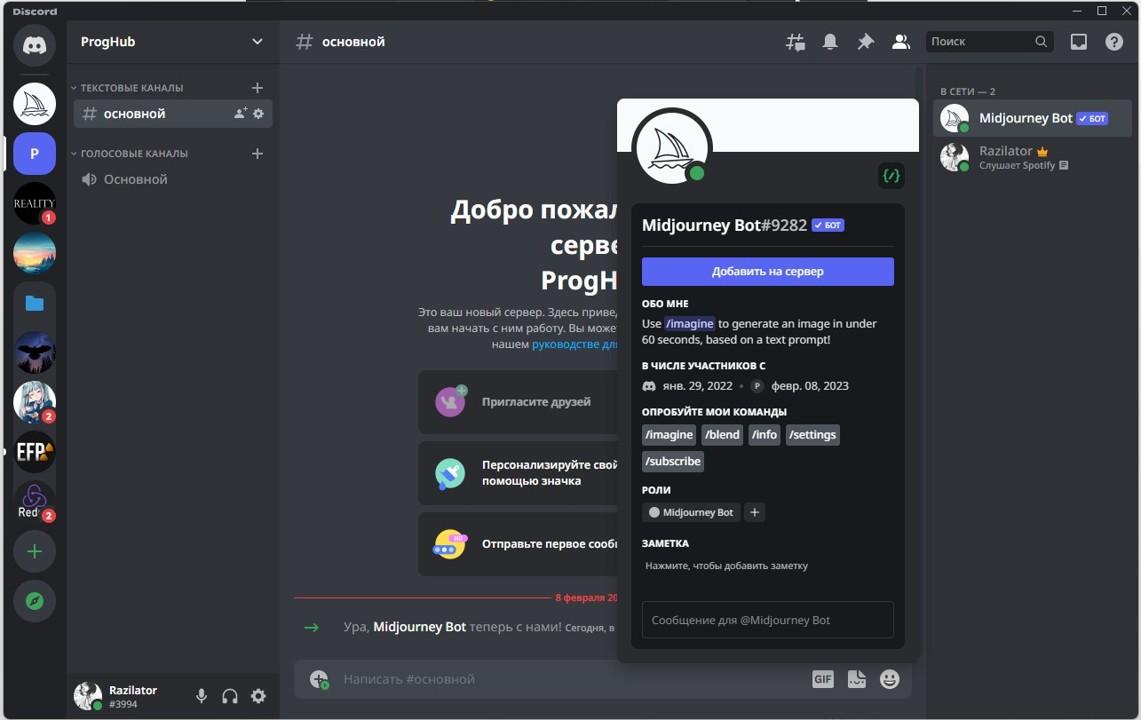Open the REALITY server icon
This screenshot has width=1141, height=720.
pyautogui.click(x=34, y=203)
